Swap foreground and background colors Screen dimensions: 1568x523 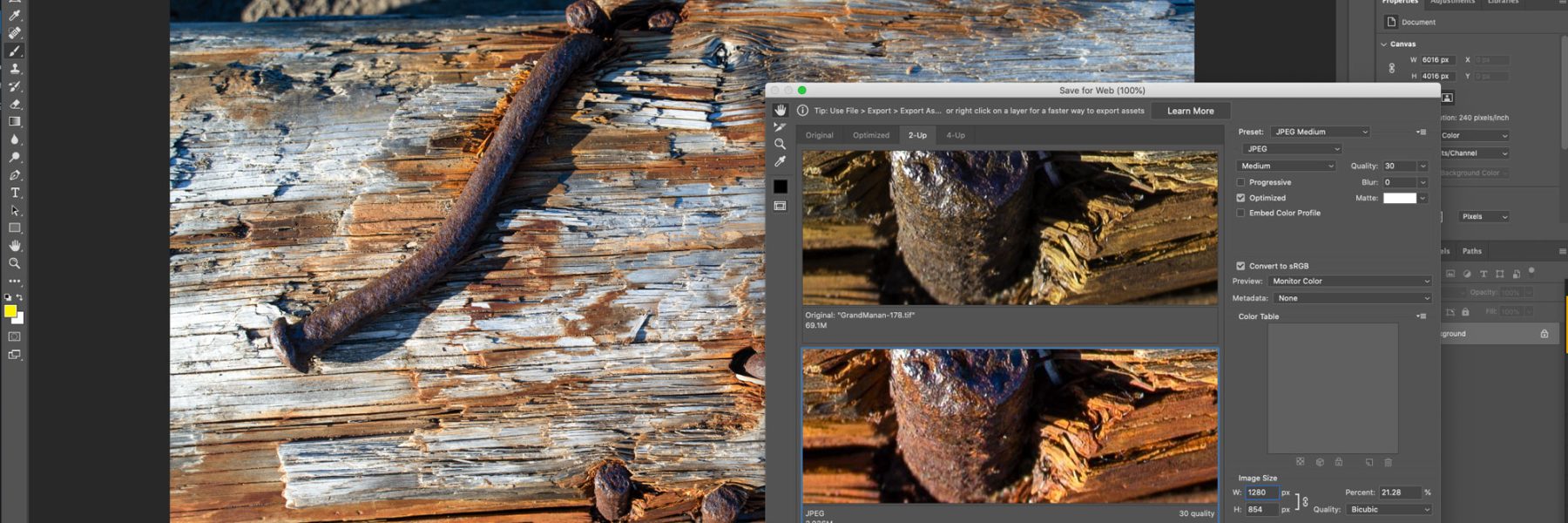(19, 297)
